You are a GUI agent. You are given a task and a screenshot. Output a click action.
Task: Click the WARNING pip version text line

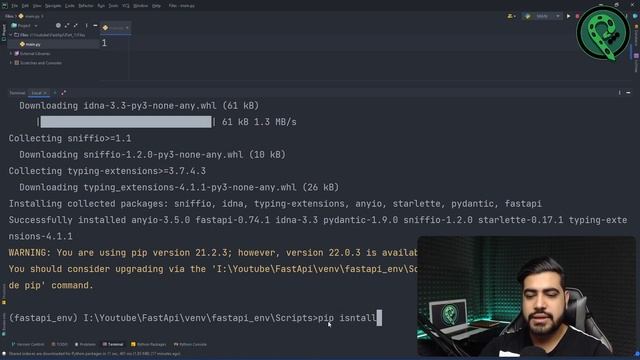213,253
